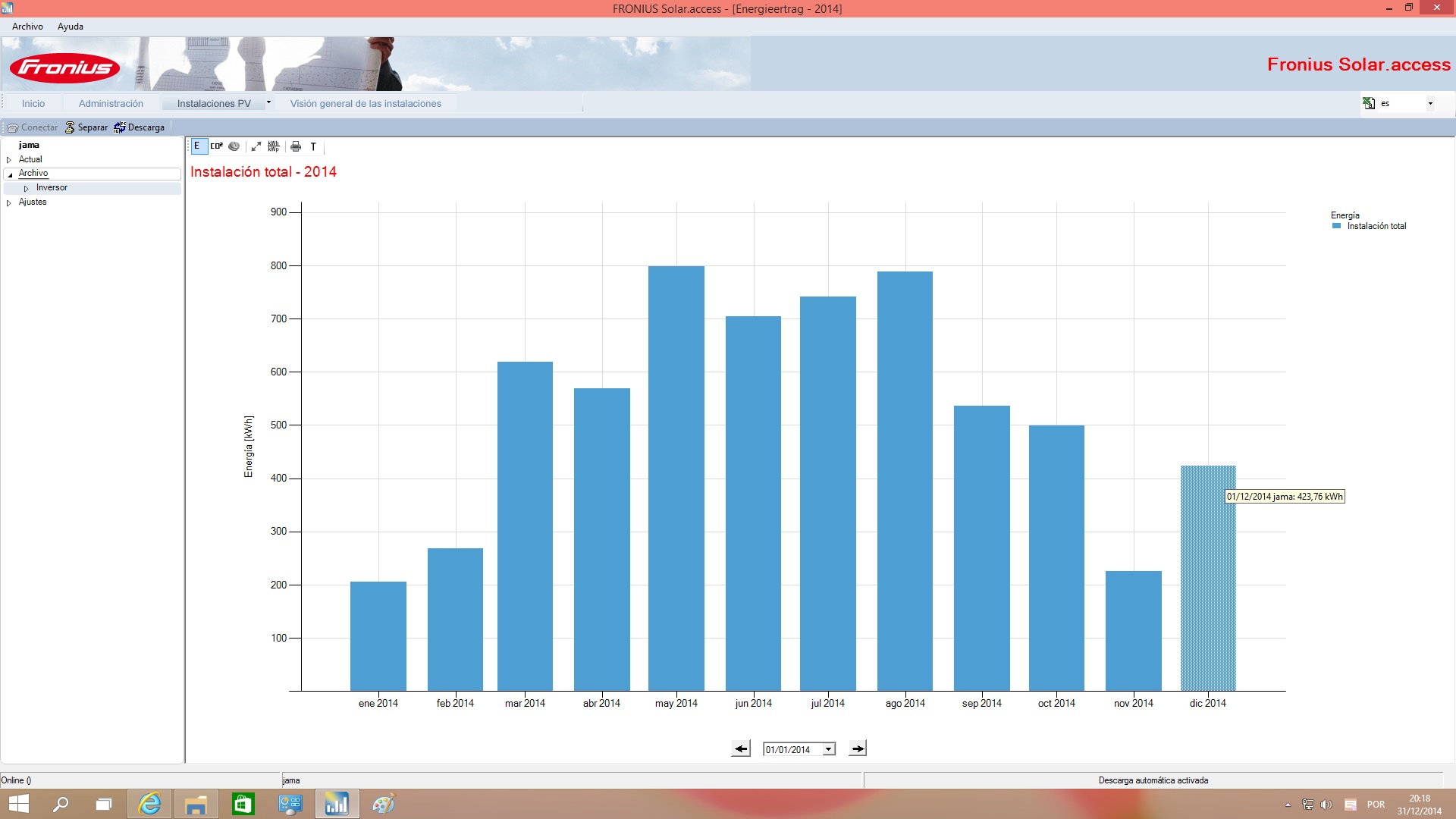Click the Descarga download button
Viewport: 1456px width, 819px height.
coord(140,127)
